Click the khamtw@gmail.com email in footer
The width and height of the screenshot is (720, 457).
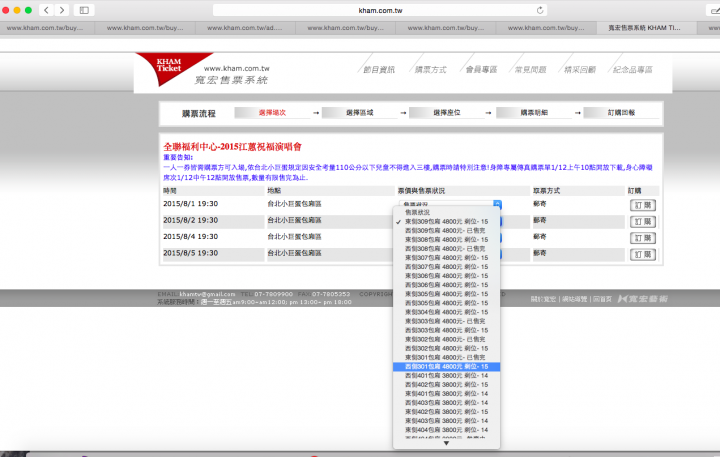pos(207,294)
